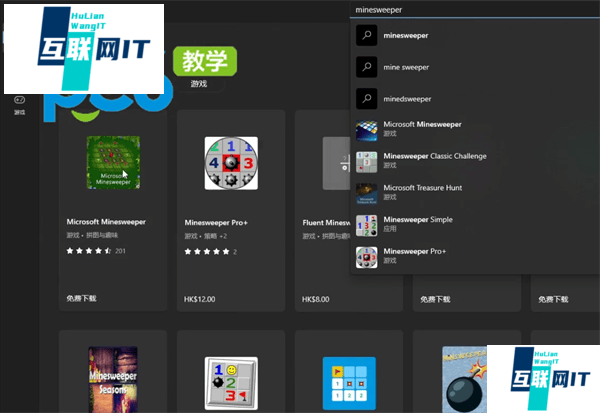Click the Microsoft Minesweeper card title
The height and width of the screenshot is (413, 600).
[x=106, y=222]
